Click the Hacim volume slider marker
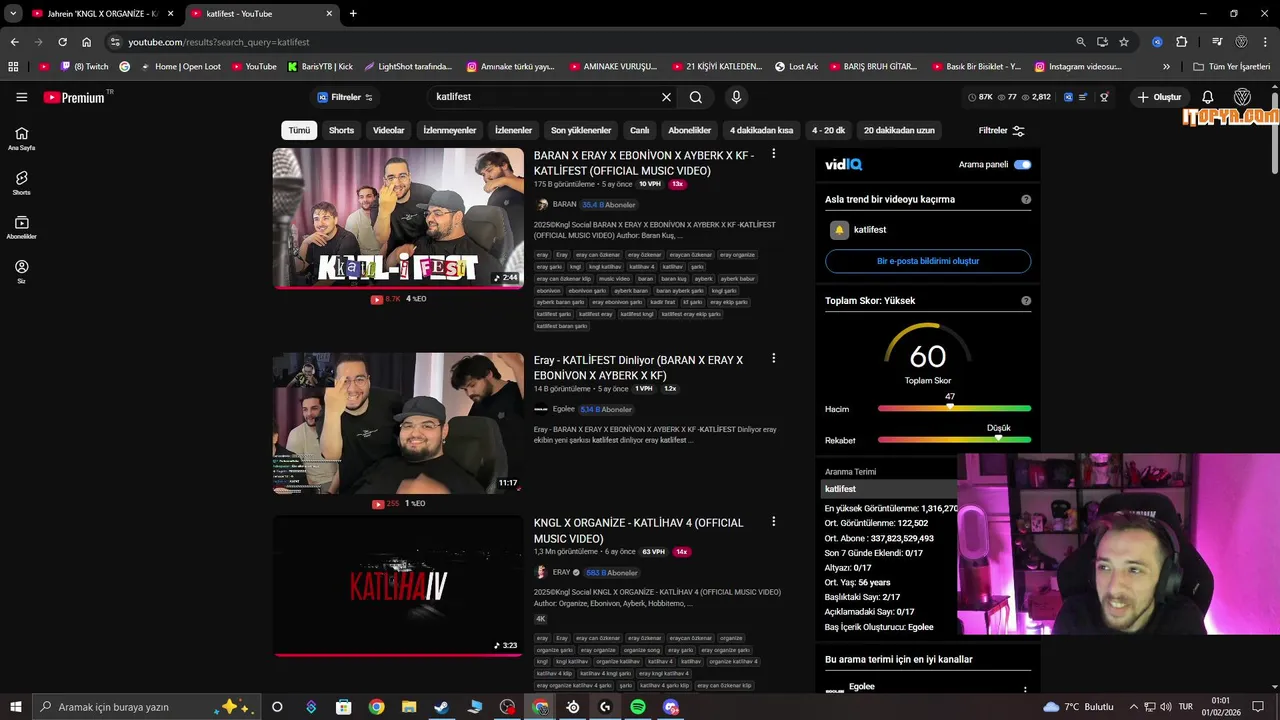1280x720 pixels. click(950, 408)
